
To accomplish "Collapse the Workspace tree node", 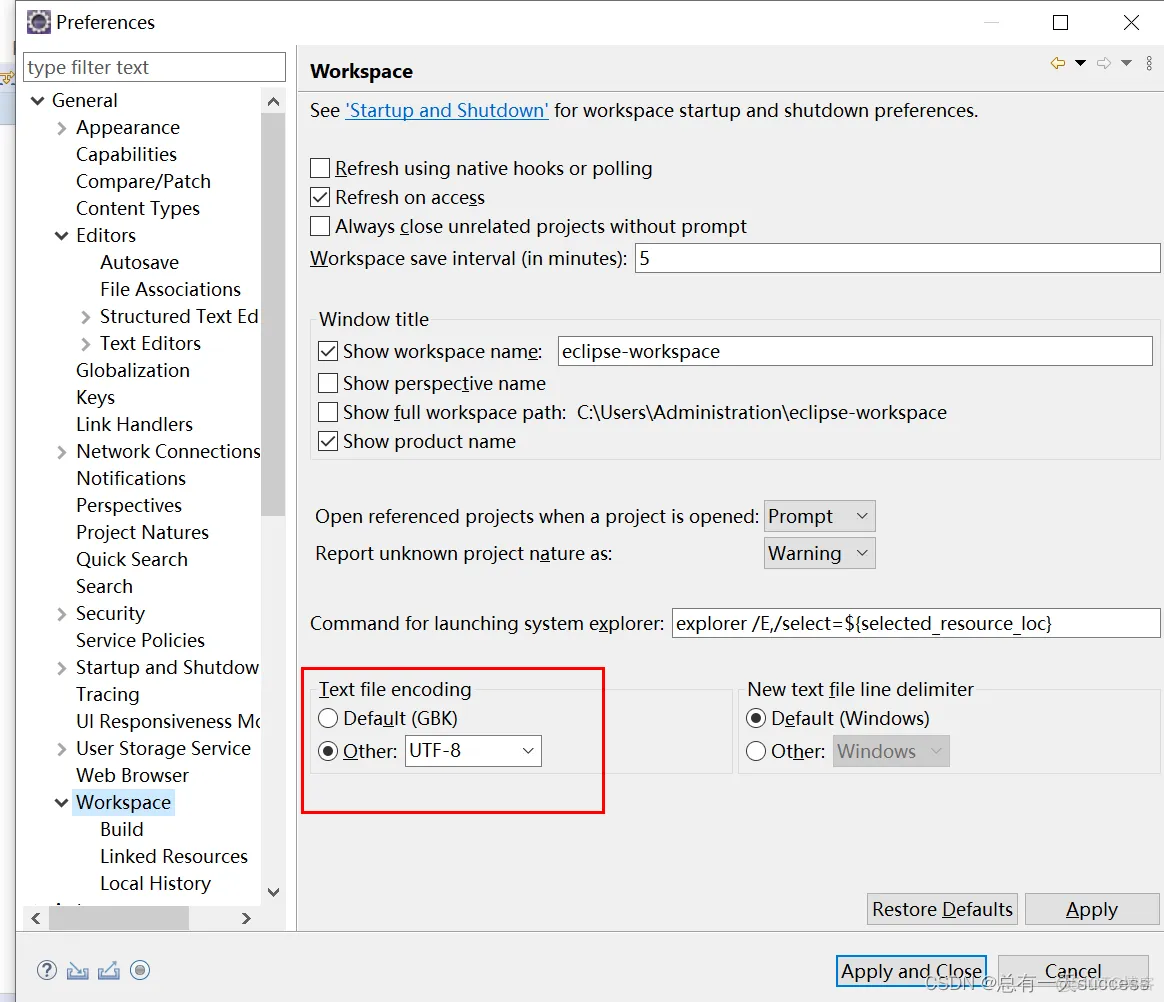I will (62, 802).
